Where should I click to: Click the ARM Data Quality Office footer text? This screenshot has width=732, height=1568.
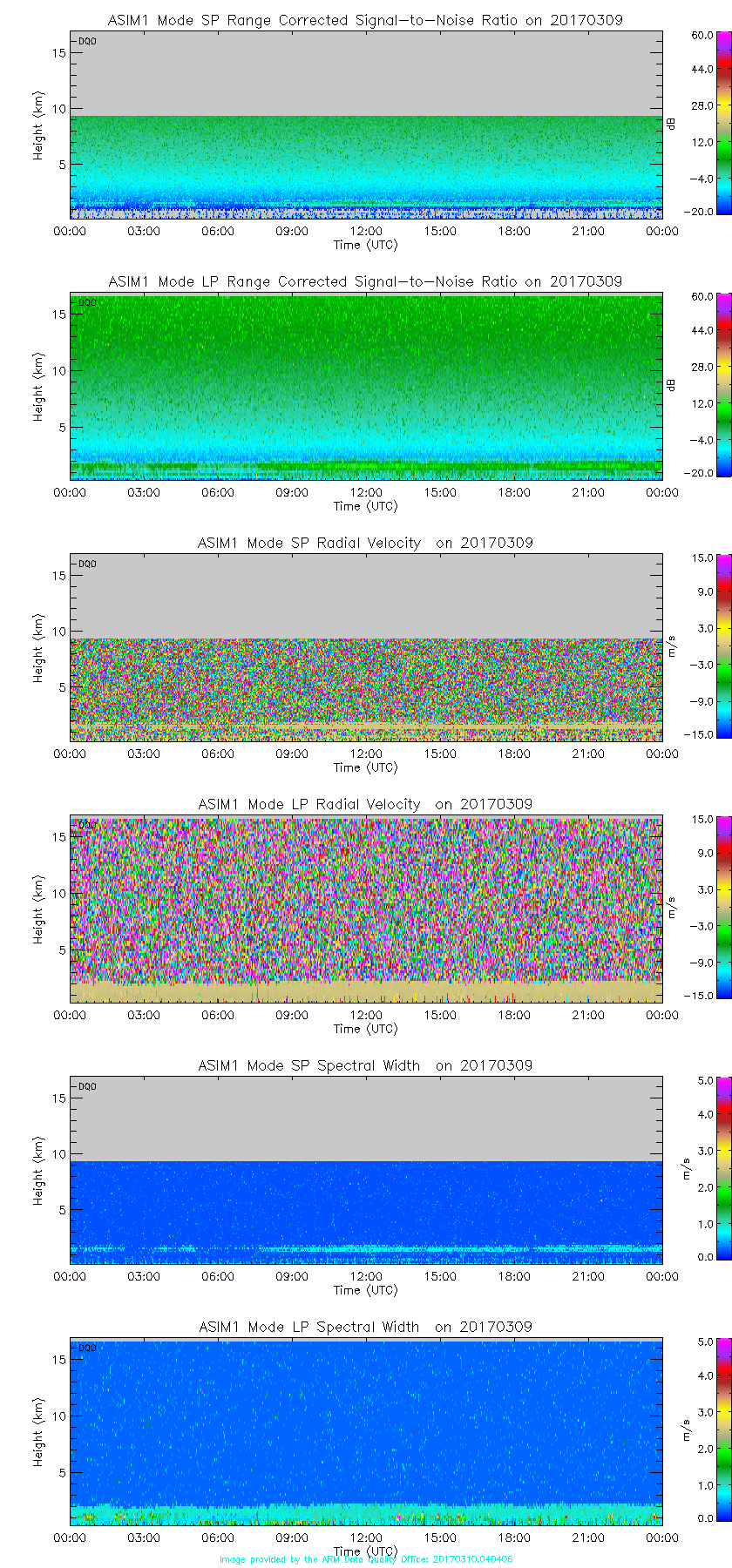[x=366, y=1559]
